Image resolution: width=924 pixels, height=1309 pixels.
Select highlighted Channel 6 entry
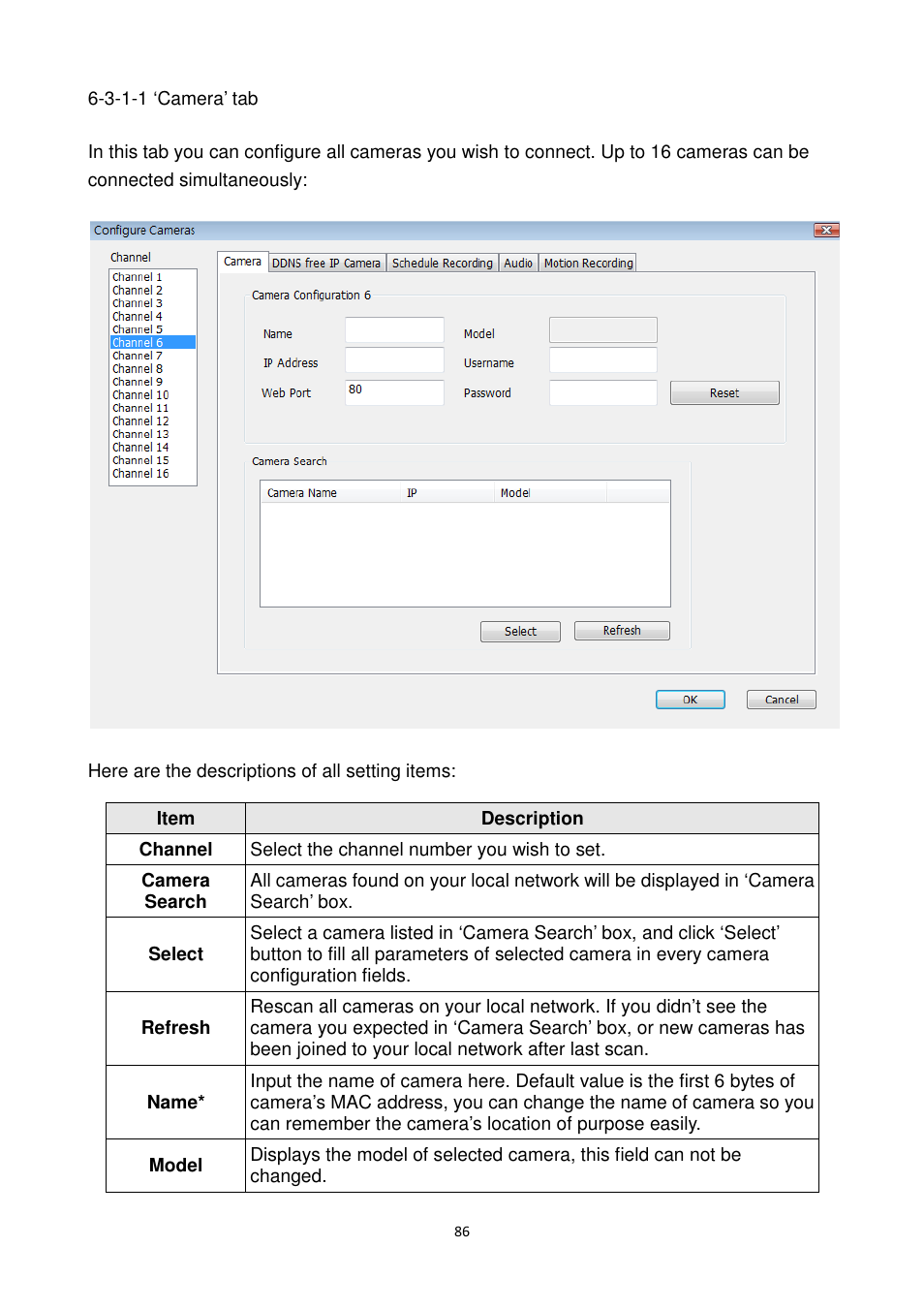(153, 342)
